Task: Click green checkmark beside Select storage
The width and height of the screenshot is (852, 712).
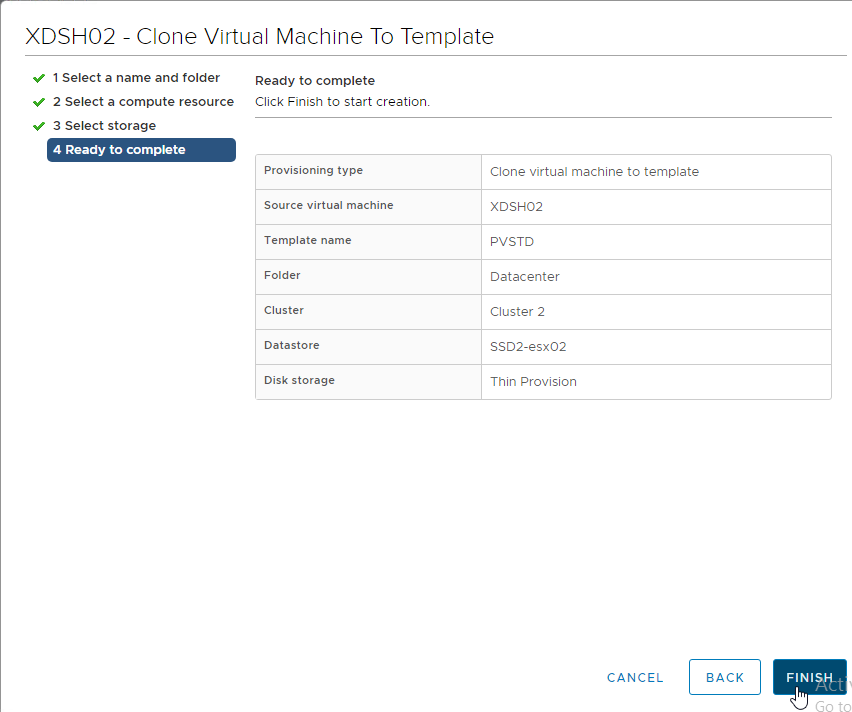Action: (39, 126)
